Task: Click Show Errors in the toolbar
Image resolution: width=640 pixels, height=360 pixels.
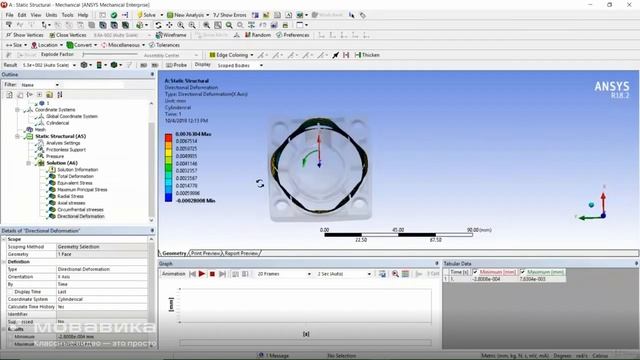Action: point(230,15)
